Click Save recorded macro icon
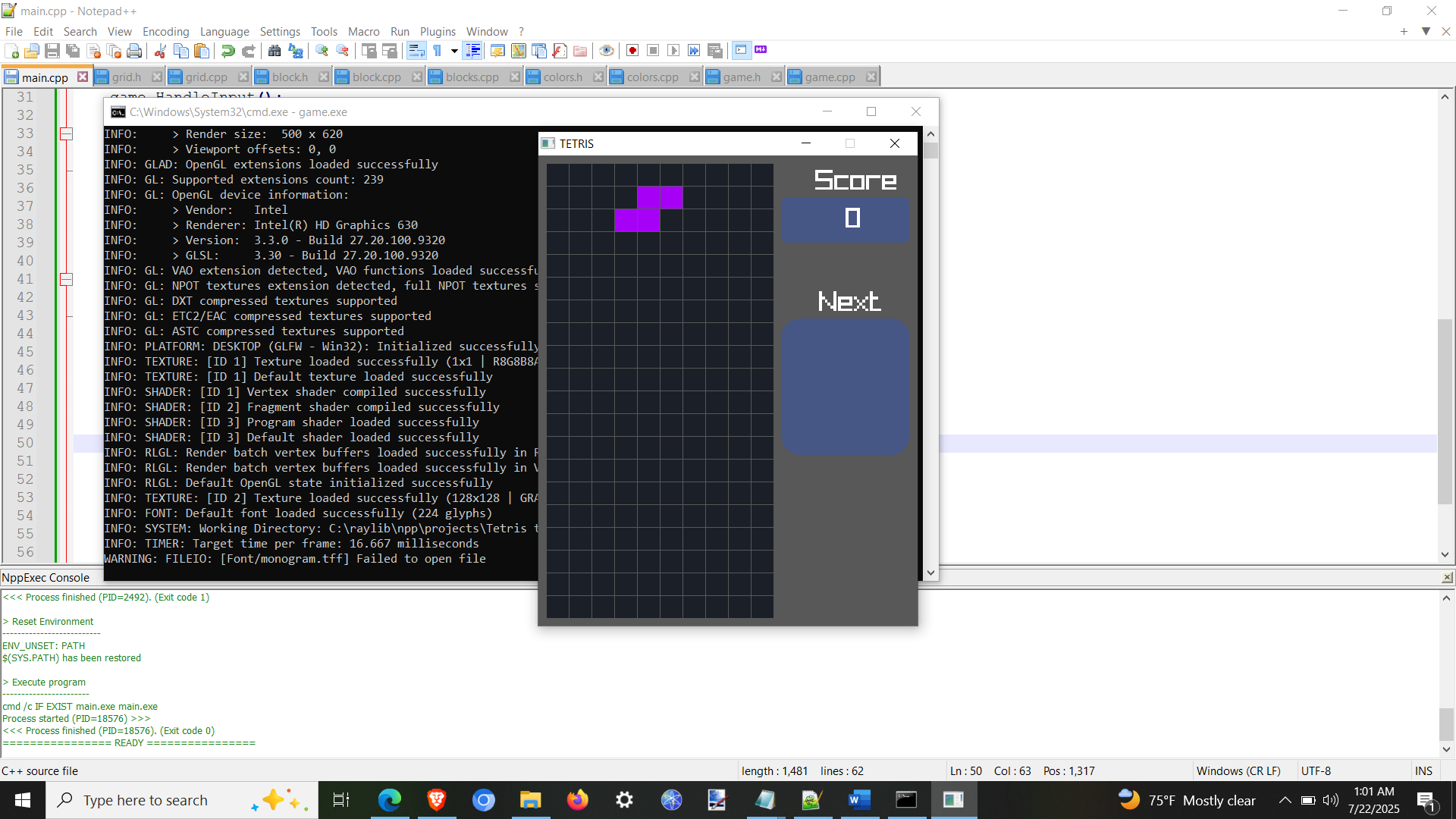The width and height of the screenshot is (1456, 819). (x=715, y=51)
